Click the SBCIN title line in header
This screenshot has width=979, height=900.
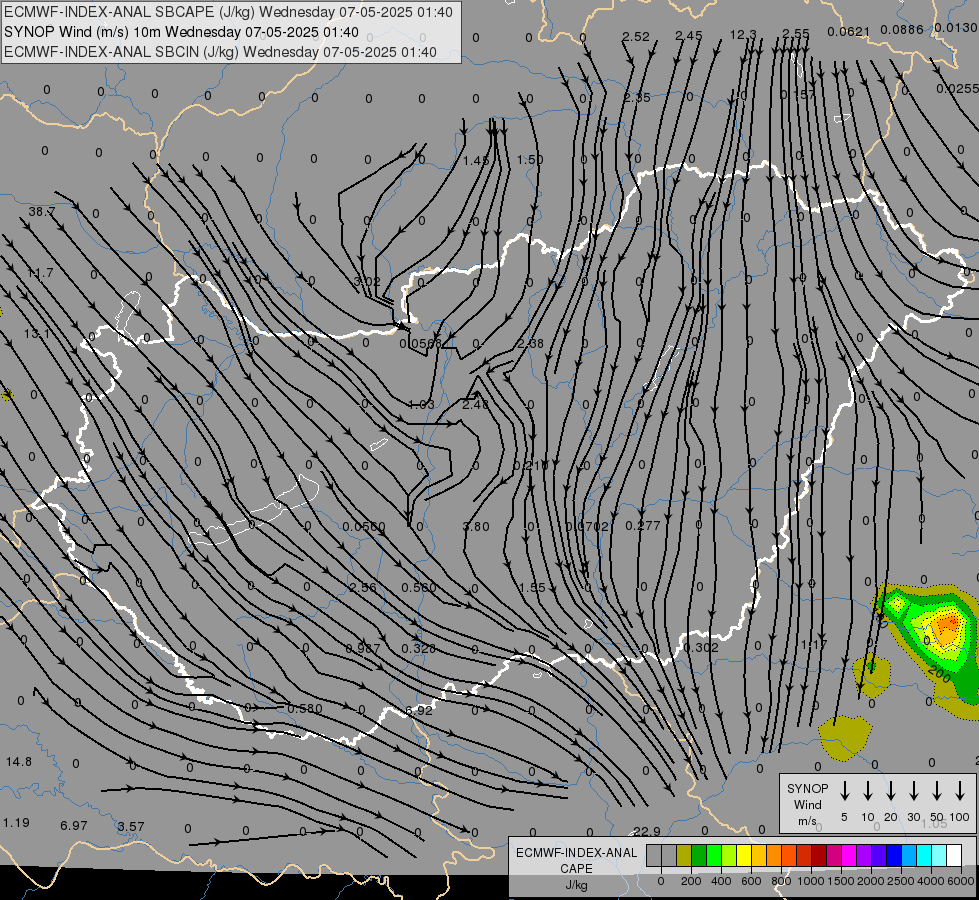[x=220, y=52]
